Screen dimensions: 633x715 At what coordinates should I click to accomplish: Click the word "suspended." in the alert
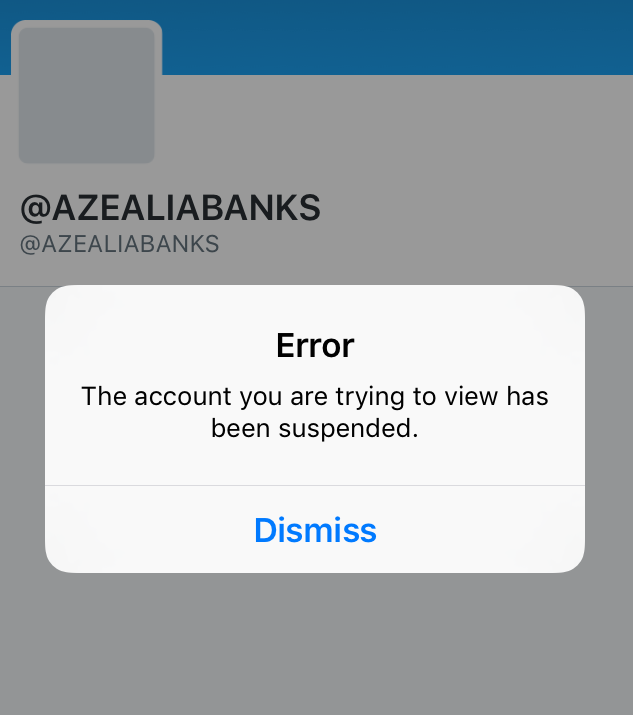tap(348, 429)
